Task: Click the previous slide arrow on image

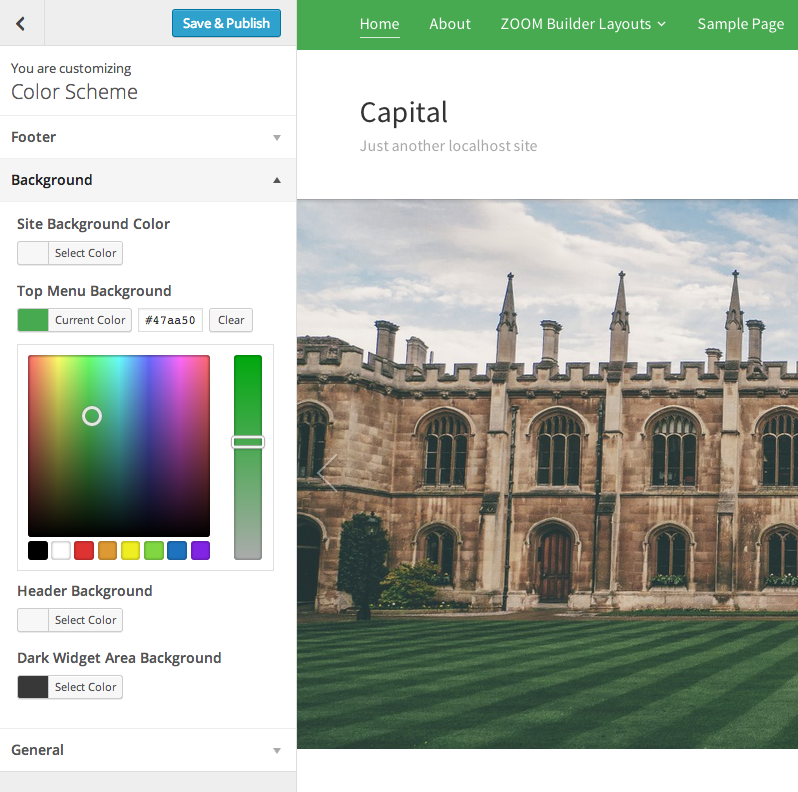Action: 328,472
